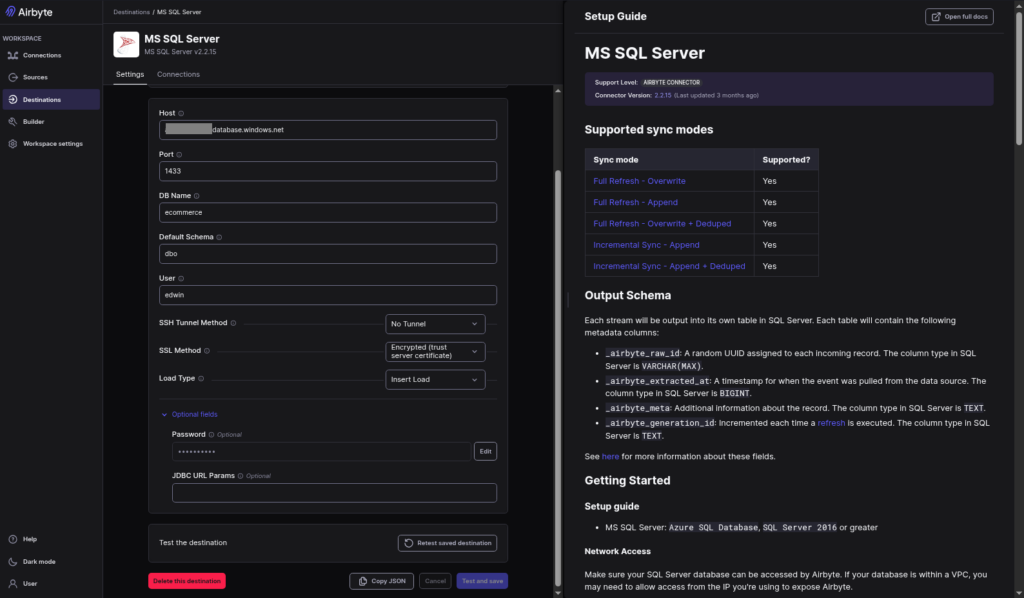Open the SSH Tunnel Method dropdown
1024x598 pixels.
pos(435,324)
